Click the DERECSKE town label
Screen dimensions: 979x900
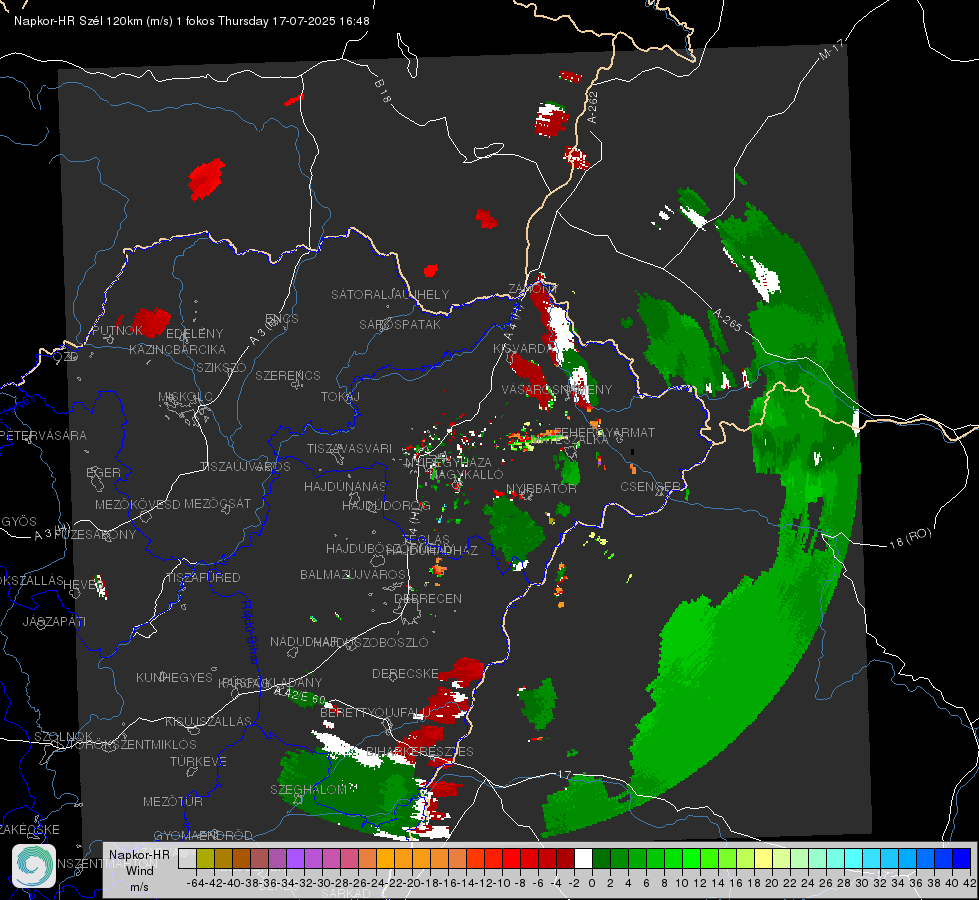406,674
